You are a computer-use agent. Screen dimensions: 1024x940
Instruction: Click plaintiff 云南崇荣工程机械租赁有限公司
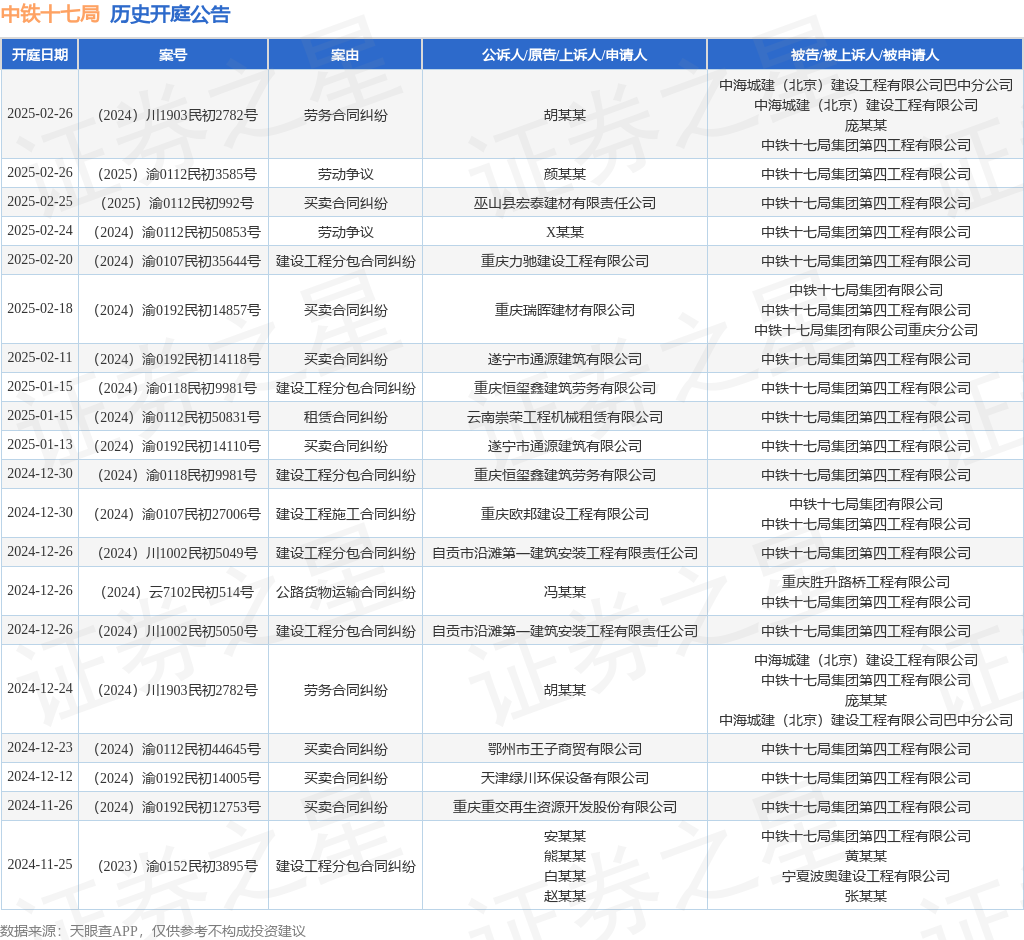point(565,417)
